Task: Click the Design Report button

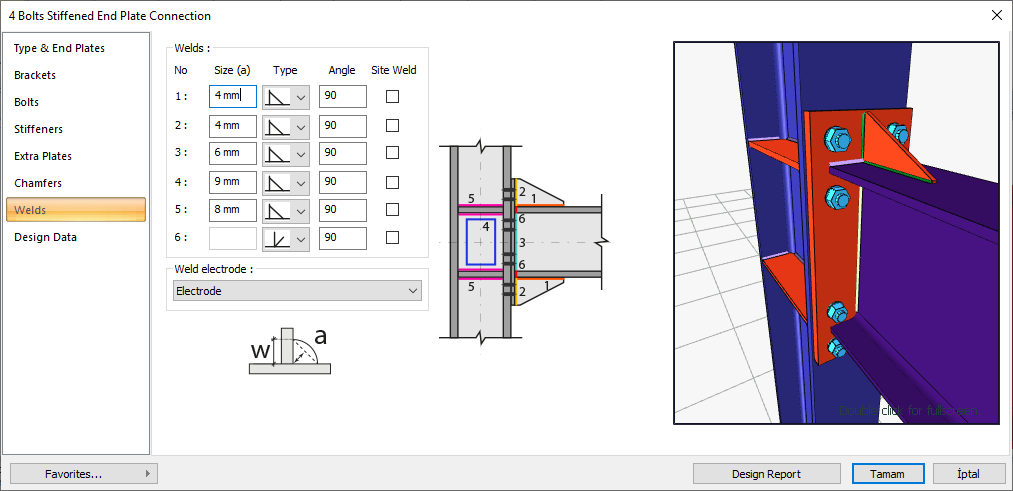Action: pos(766,474)
